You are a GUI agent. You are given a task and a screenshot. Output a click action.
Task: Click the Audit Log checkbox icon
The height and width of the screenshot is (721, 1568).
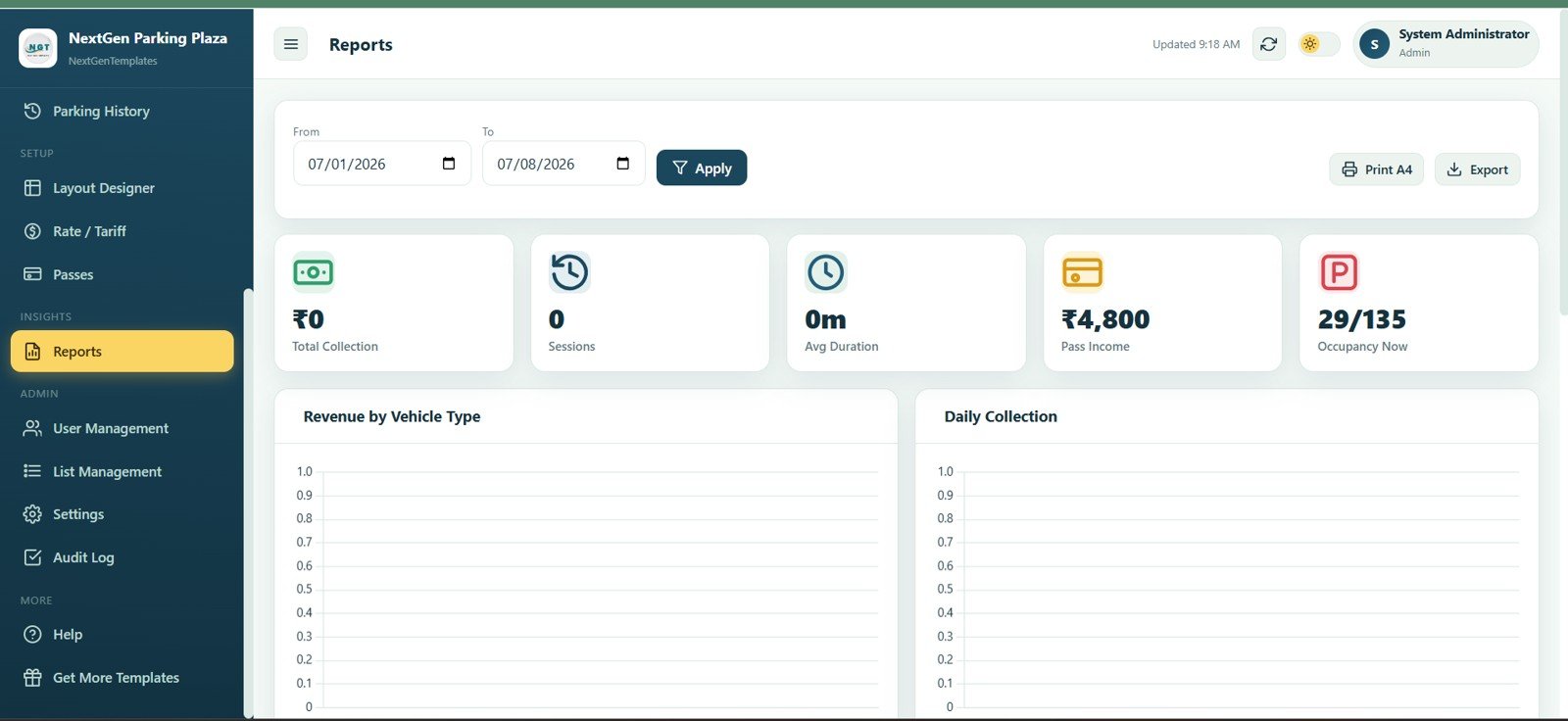[x=32, y=557]
